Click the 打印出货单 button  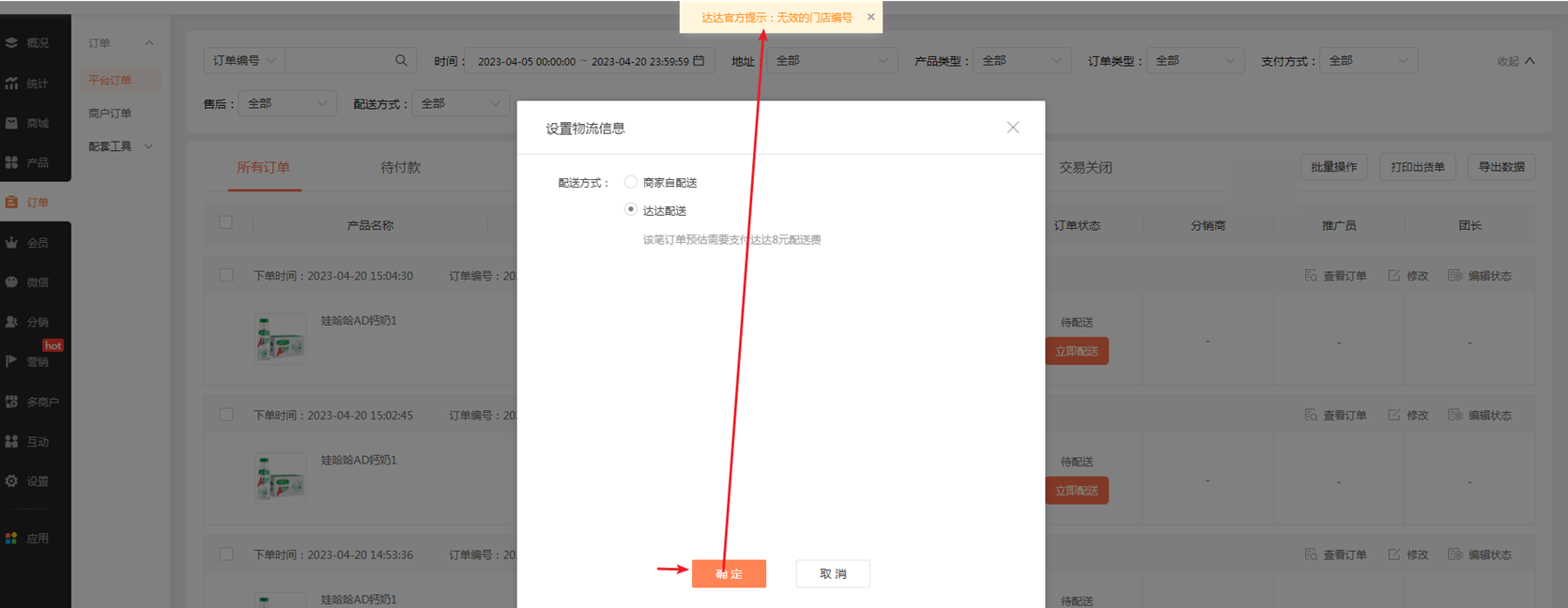(1418, 167)
